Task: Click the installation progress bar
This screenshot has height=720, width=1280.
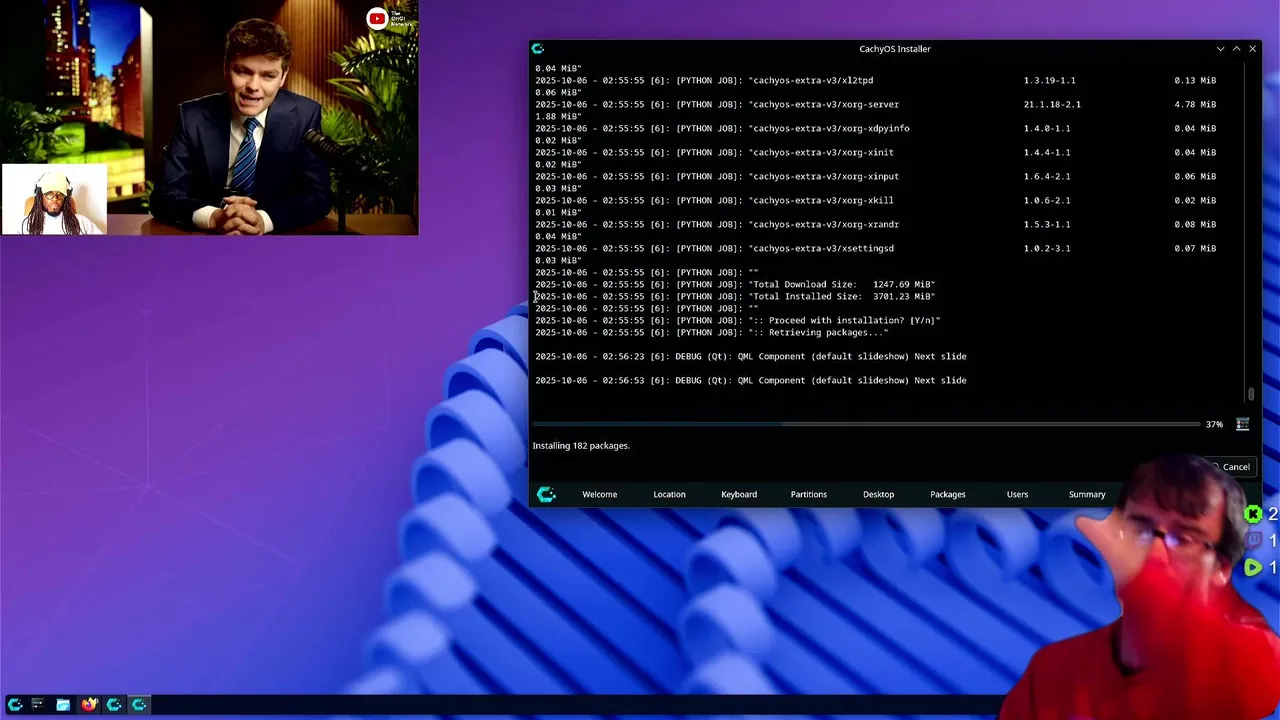Action: [866, 424]
